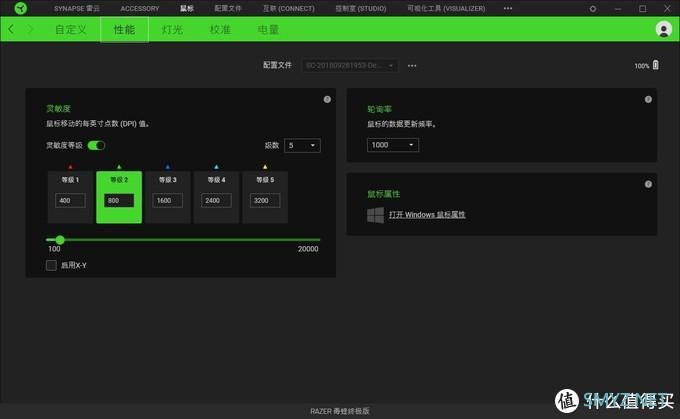The image size is (680, 419).
Task: Open help icon for 鼠标属性 panel
Action: tap(648, 184)
